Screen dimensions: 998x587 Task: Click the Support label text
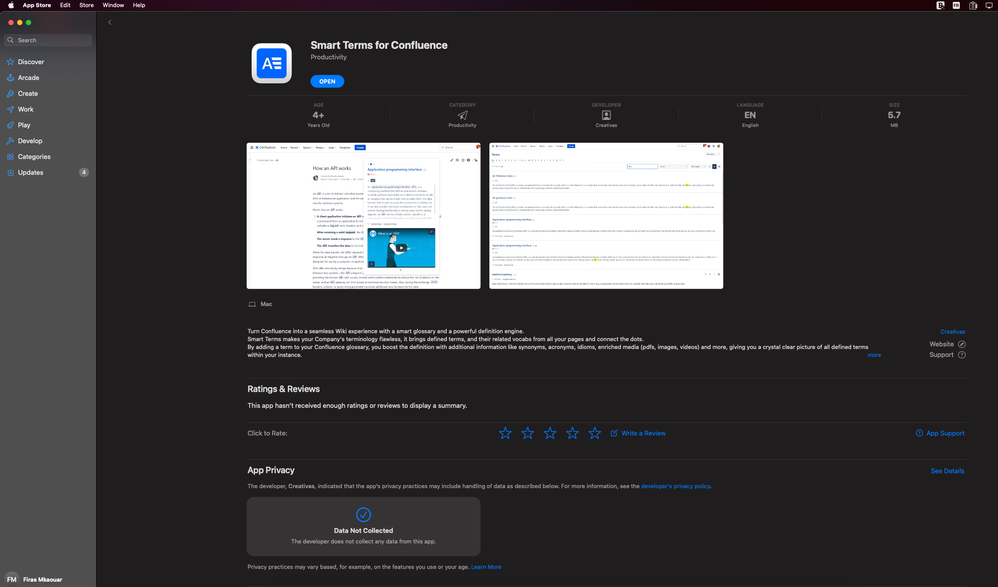pyautogui.click(x=941, y=355)
